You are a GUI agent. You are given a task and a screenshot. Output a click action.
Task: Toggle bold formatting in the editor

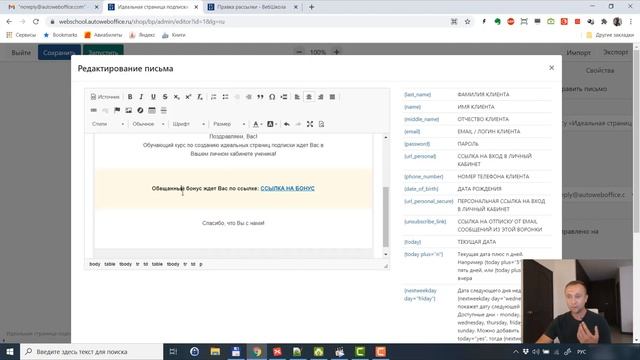(x=130, y=97)
